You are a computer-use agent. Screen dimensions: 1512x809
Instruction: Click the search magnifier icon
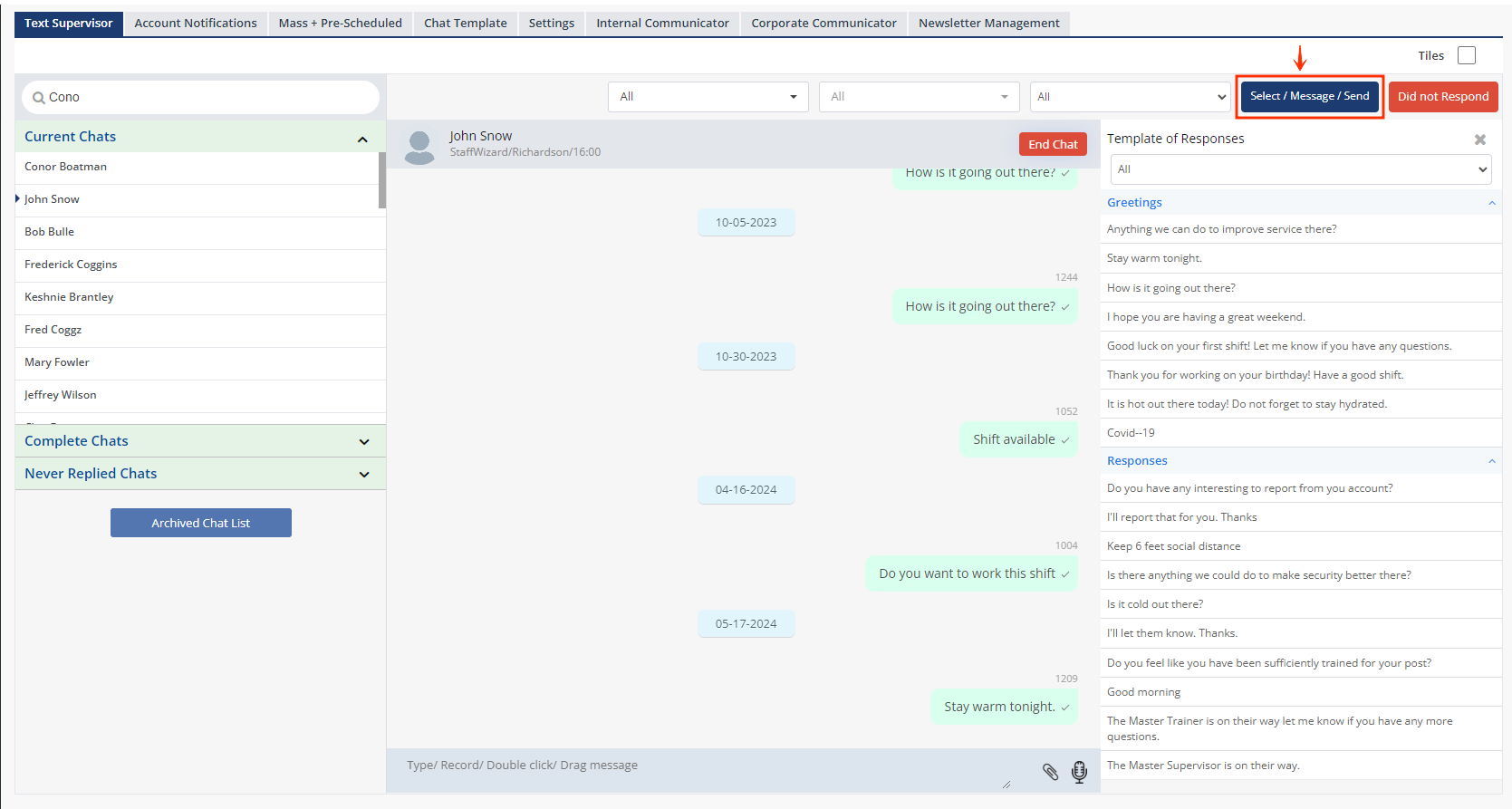coord(38,98)
